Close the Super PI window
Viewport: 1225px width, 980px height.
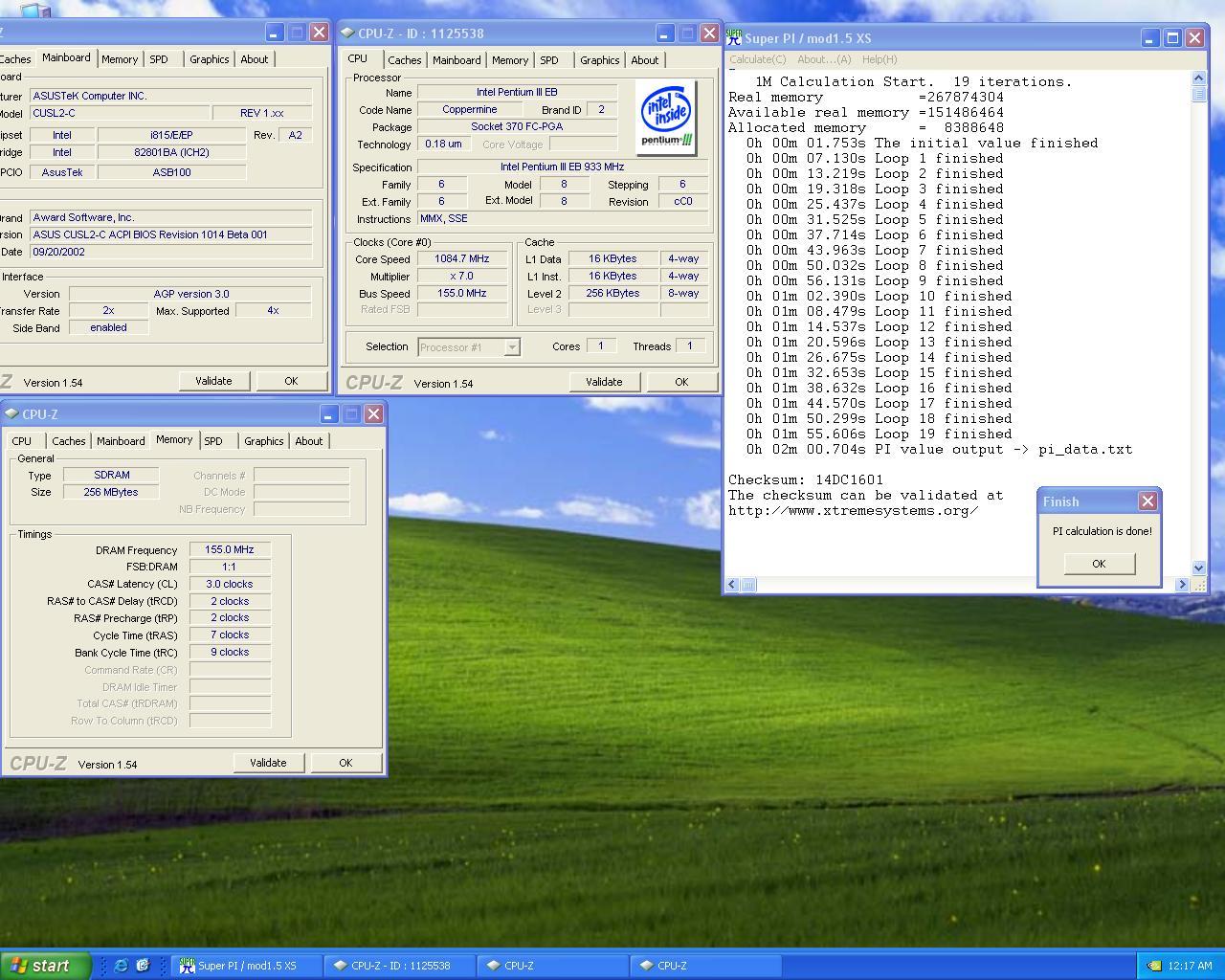click(x=1194, y=38)
